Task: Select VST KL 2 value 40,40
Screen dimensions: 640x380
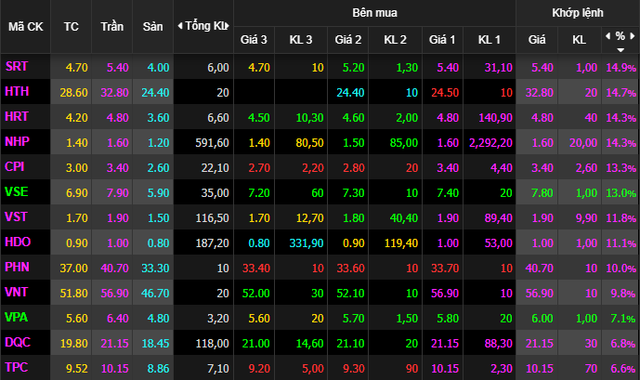Action: point(404,218)
